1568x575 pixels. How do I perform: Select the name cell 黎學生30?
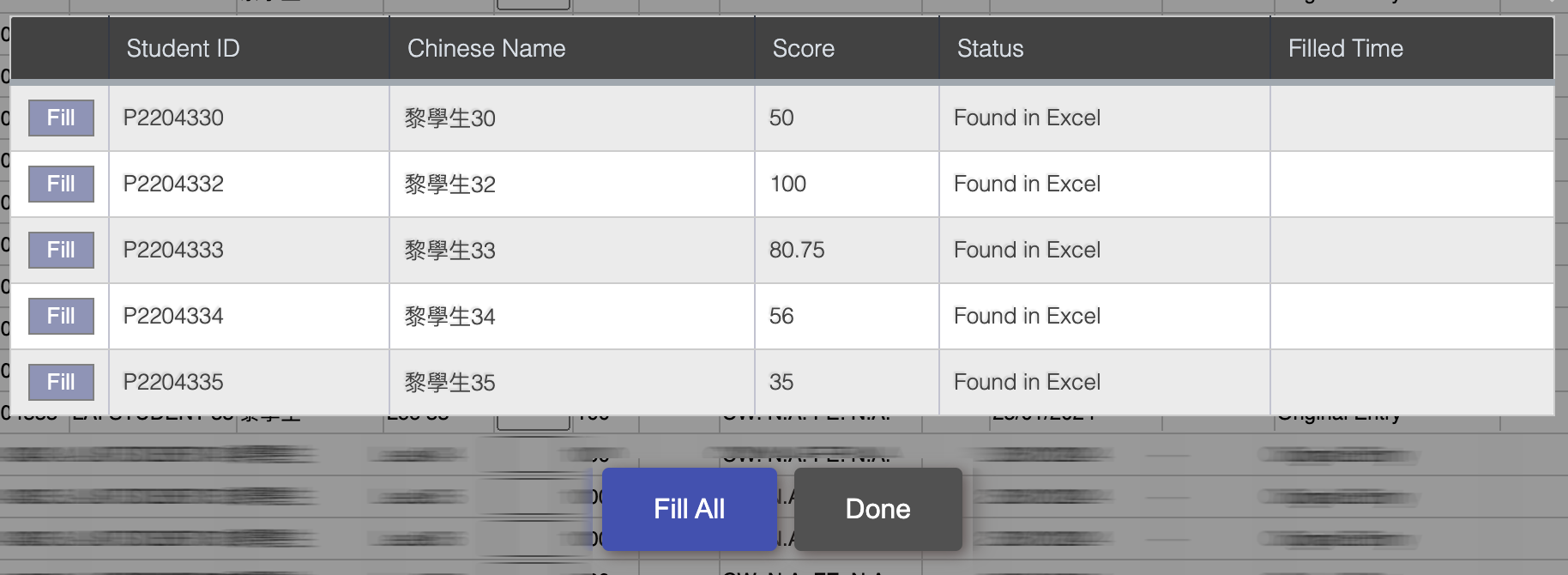572,118
